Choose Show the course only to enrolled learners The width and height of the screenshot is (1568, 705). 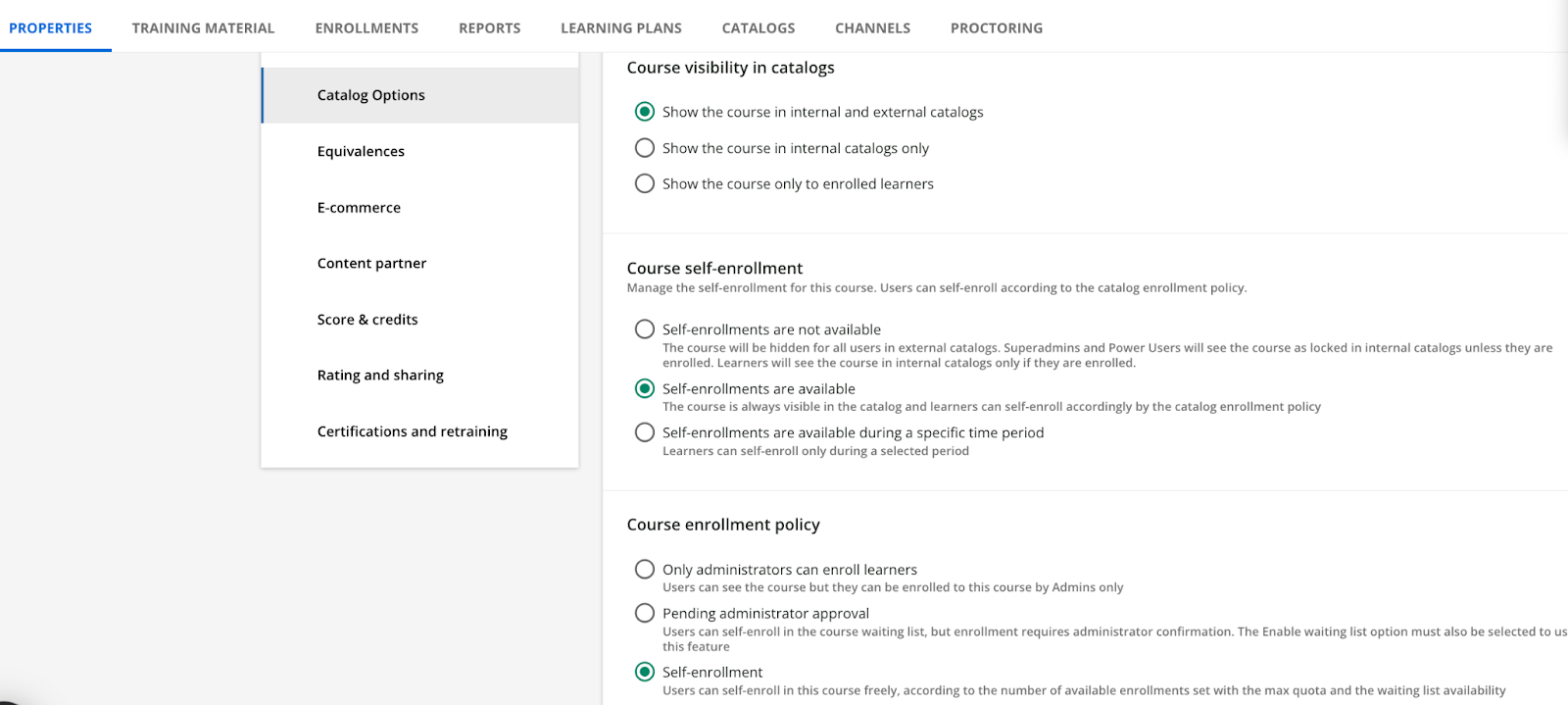[645, 183]
